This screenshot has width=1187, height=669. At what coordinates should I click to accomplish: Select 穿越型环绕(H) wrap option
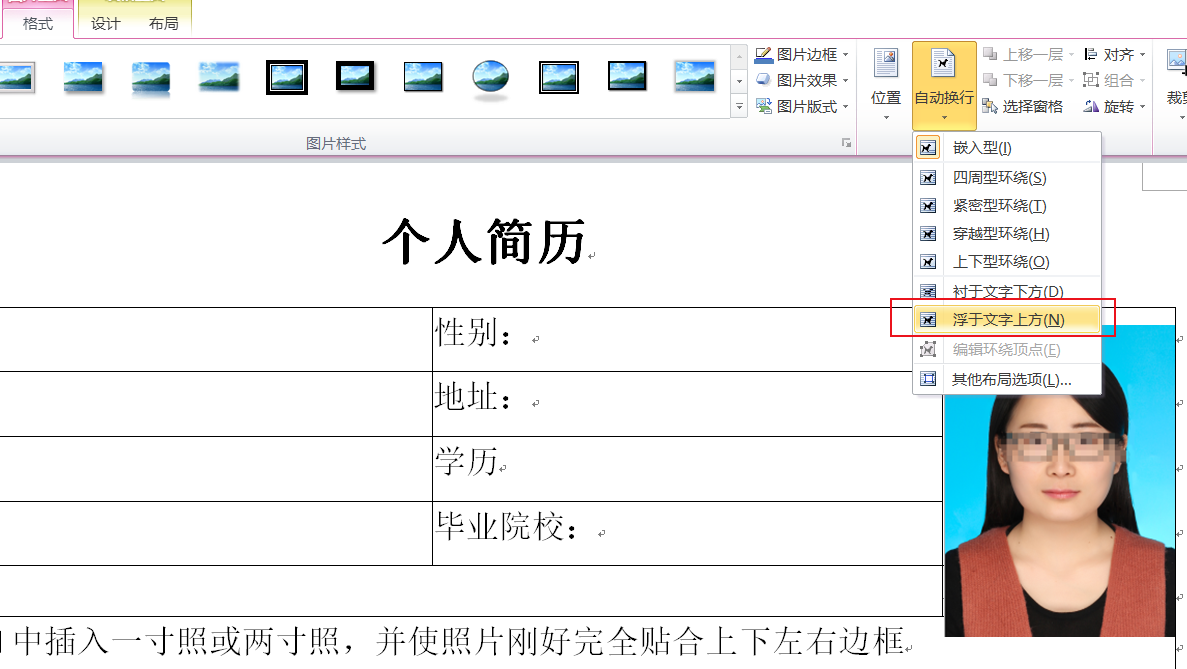point(1007,234)
